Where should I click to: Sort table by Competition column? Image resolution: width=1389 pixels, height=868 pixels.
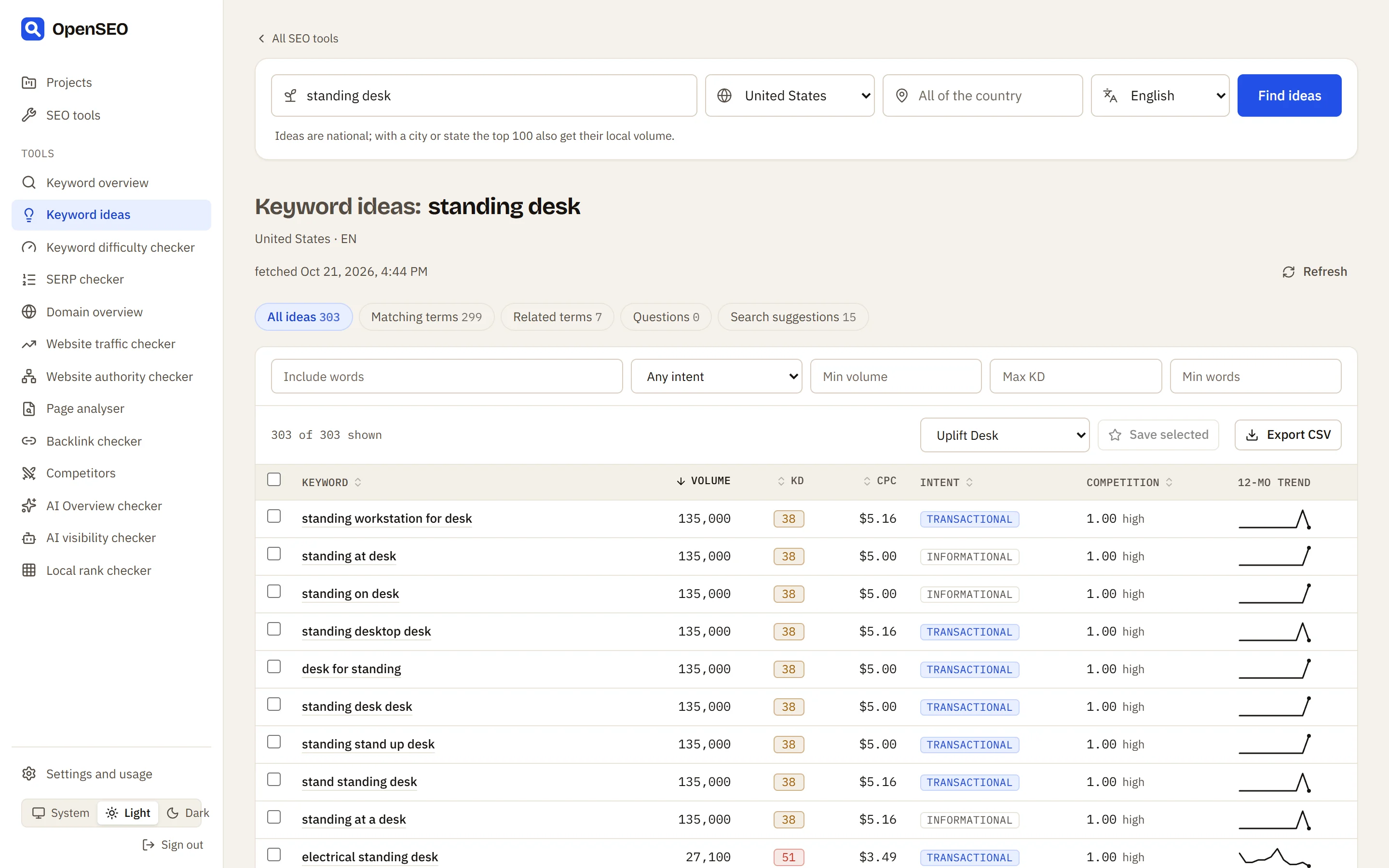click(x=1129, y=482)
